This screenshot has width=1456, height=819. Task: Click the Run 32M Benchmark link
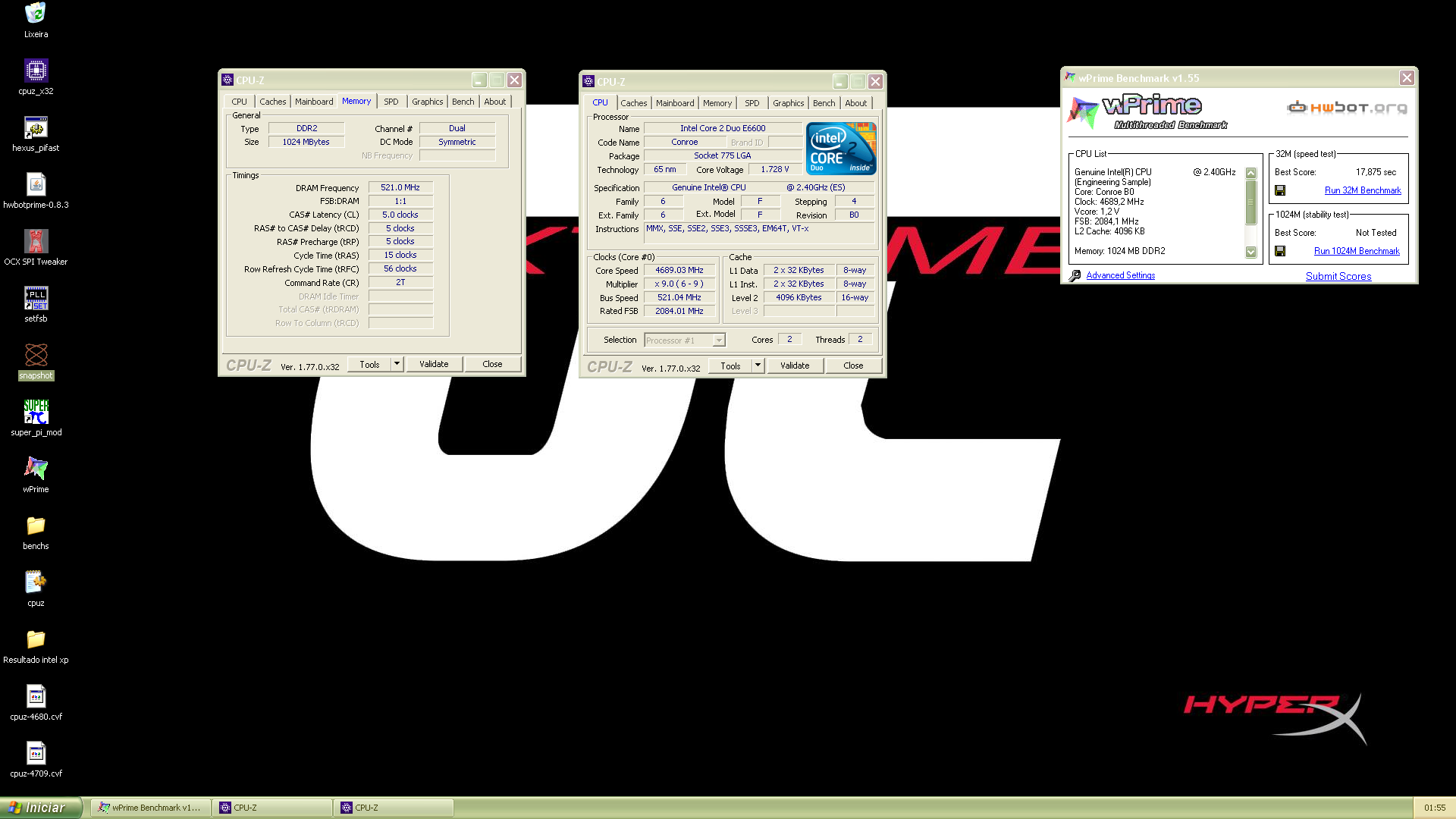click(1363, 190)
